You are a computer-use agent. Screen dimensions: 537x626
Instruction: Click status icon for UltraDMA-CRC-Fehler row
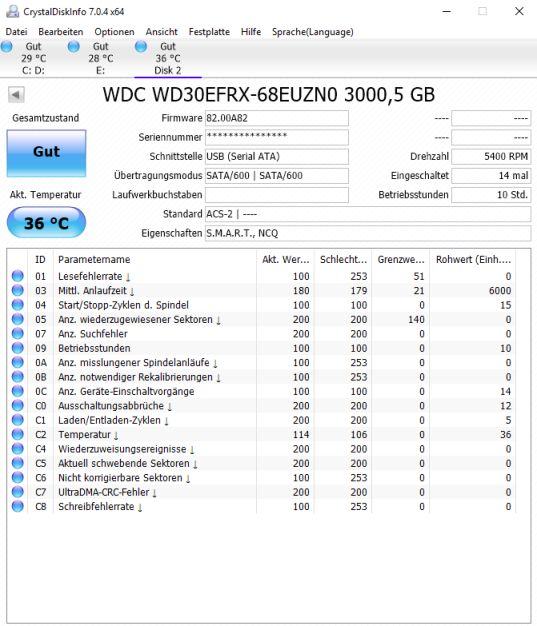click(x=18, y=491)
